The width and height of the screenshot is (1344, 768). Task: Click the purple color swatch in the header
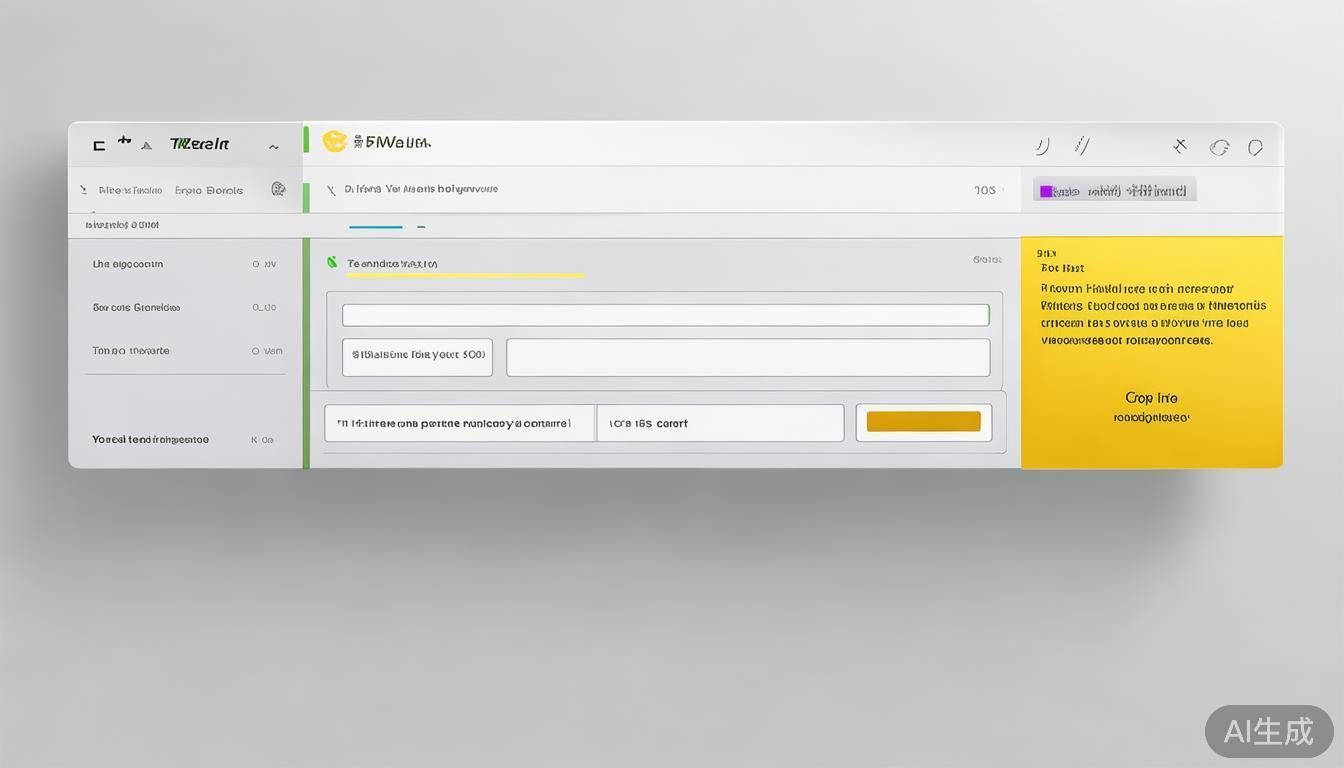[1046, 191]
